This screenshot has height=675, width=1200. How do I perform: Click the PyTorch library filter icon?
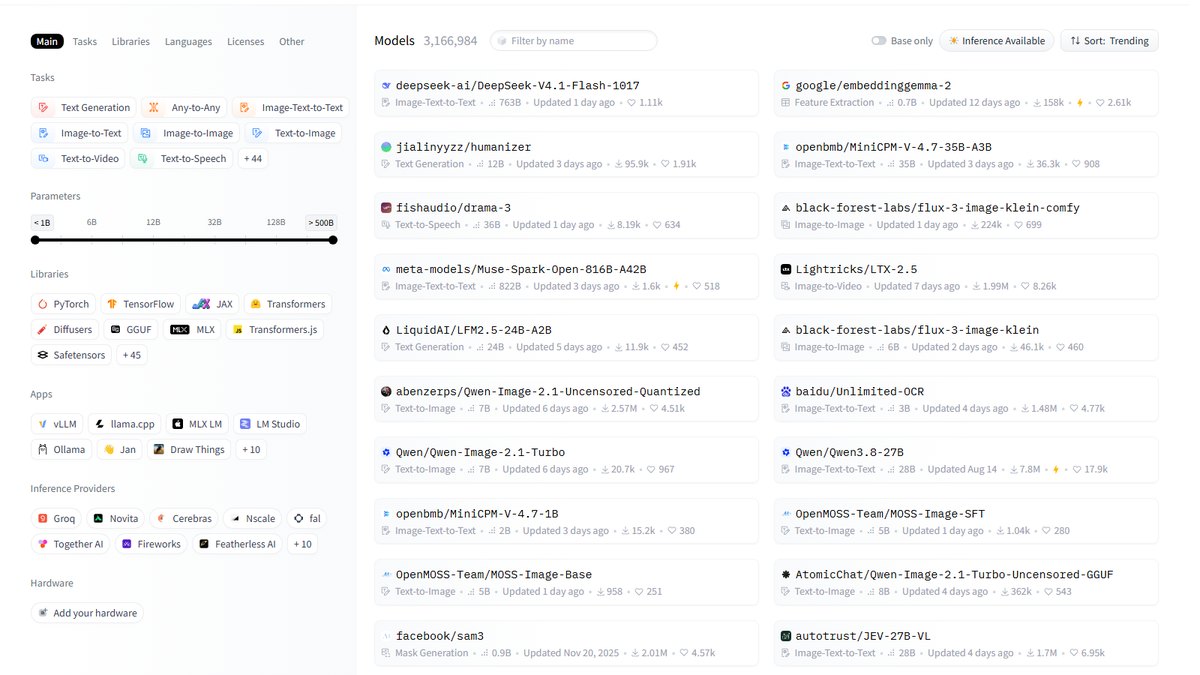(43, 304)
